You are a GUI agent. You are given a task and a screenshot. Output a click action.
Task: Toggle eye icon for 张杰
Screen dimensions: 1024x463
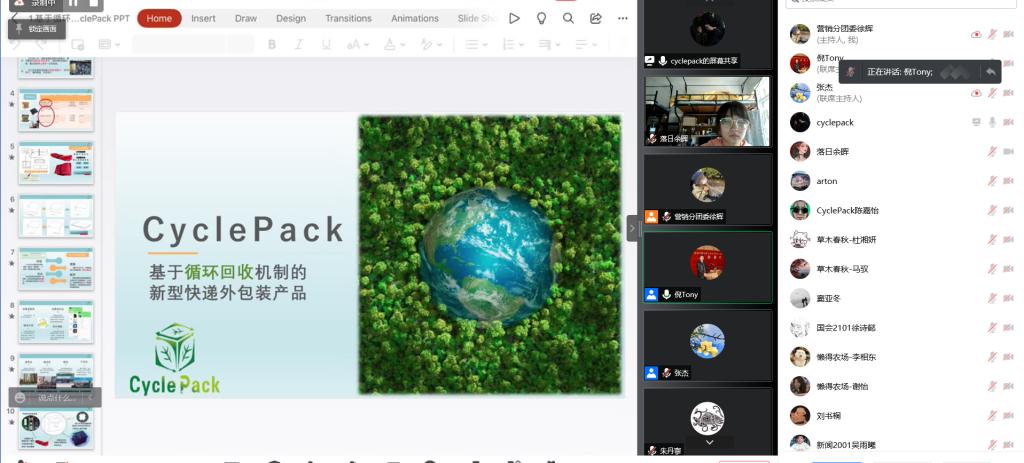point(976,93)
